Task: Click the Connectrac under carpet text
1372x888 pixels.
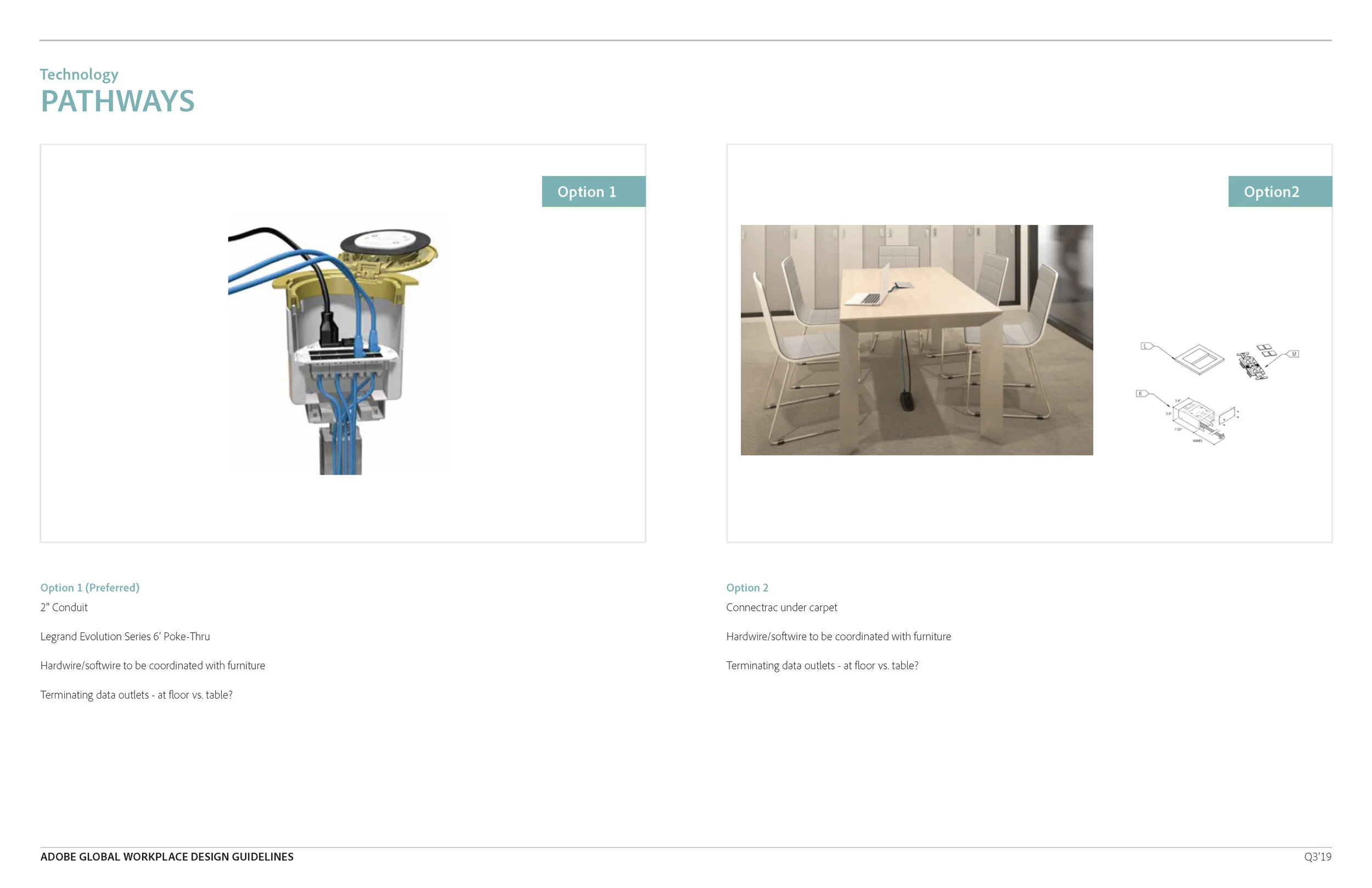Action: tap(782, 608)
